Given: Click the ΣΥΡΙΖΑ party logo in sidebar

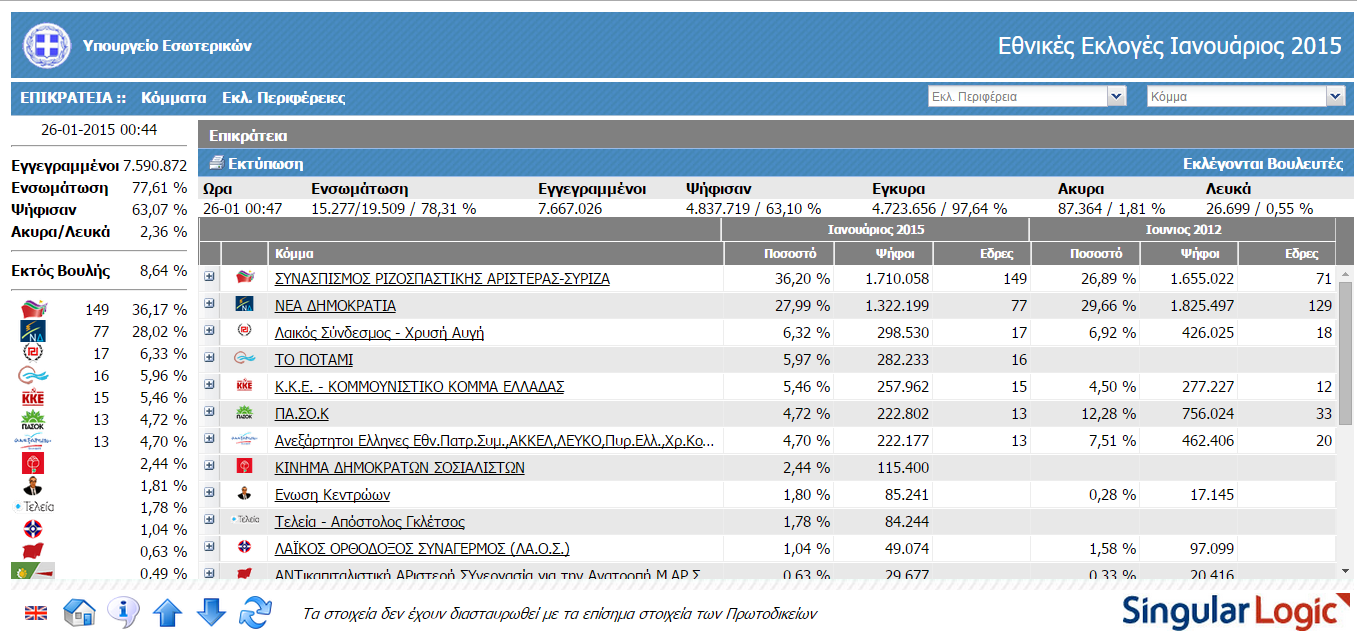Looking at the screenshot, I should click(x=34, y=310).
